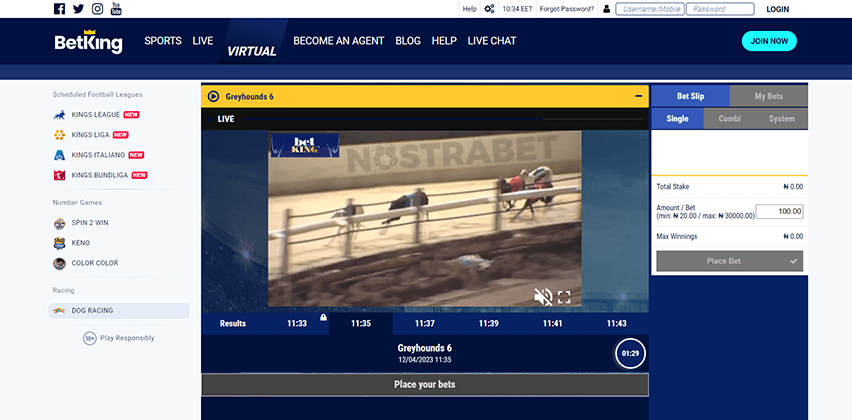Open the Live menu
852x420 pixels.
click(203, 41)
